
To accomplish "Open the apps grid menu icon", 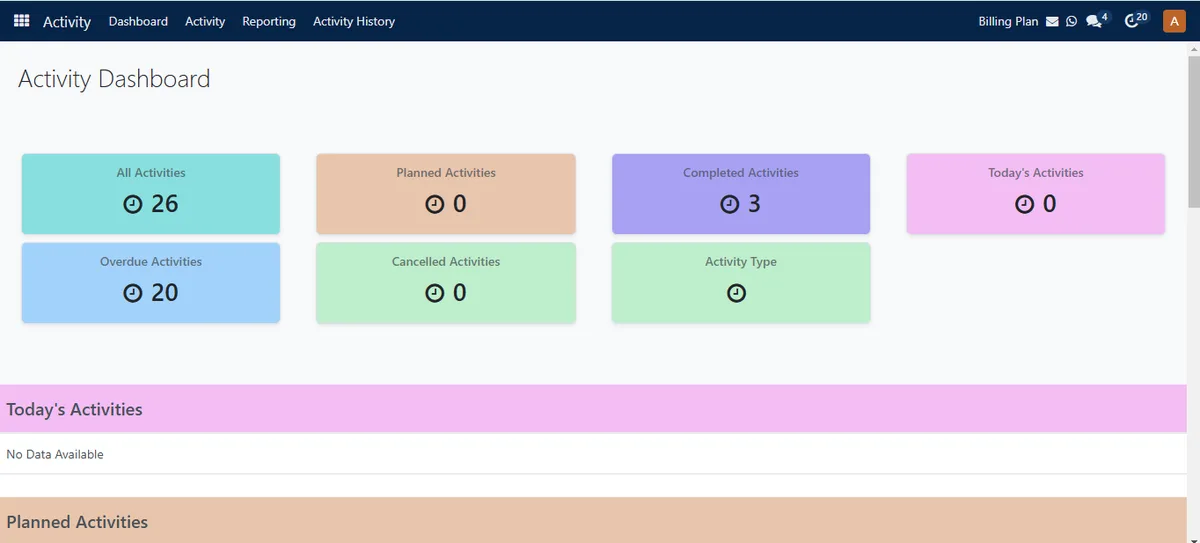I will 21,20.
